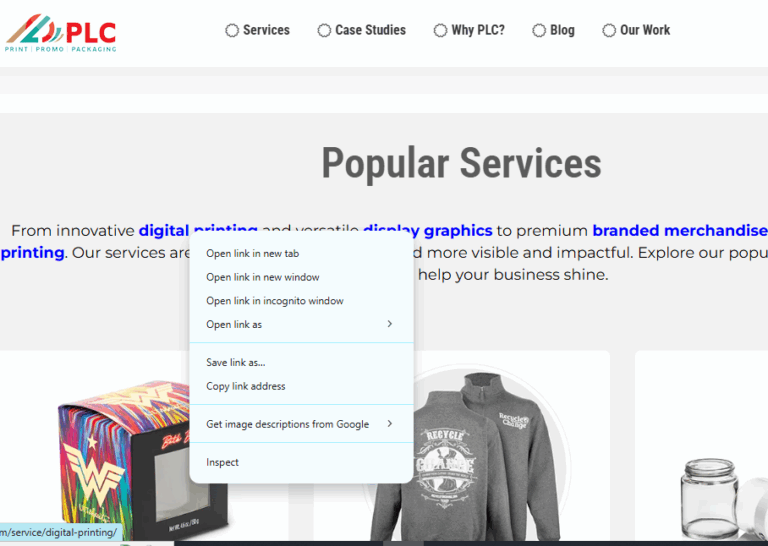The height and width of the screenshot is (546, 768).
Task: Click the circle icon beside Services
Action: [x=232, y=30]
